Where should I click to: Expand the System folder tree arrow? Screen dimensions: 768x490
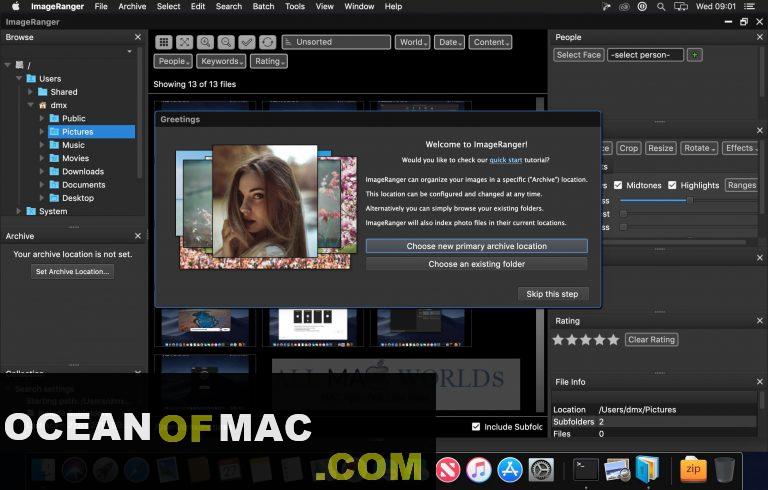click(19, 211)
